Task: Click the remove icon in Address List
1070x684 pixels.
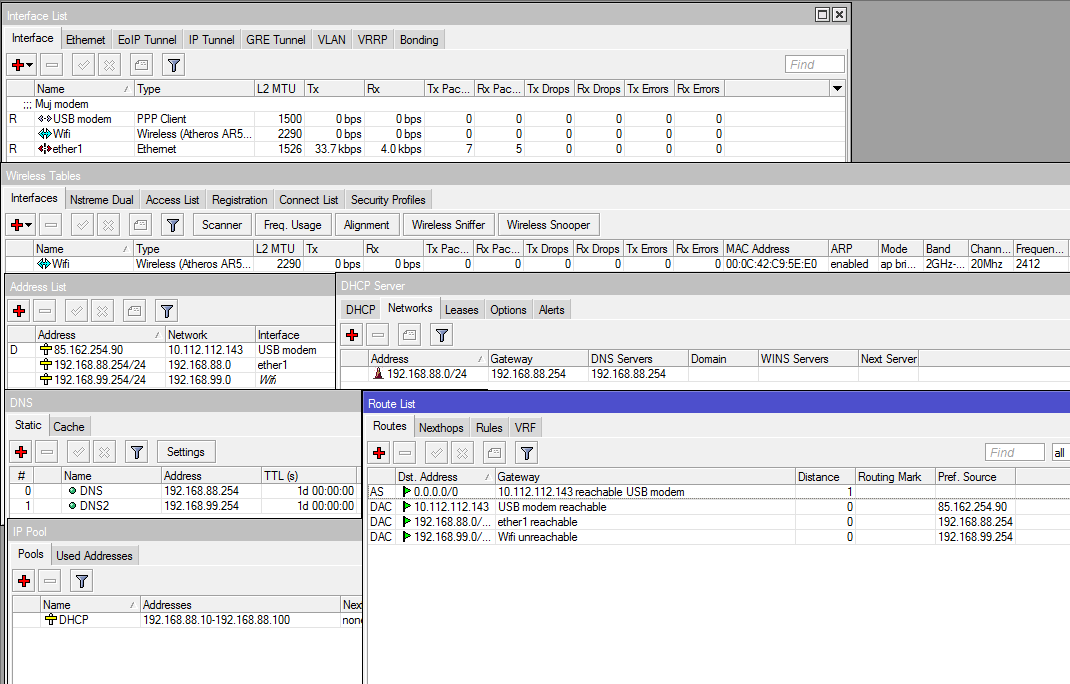Action: tap(45, 311)
